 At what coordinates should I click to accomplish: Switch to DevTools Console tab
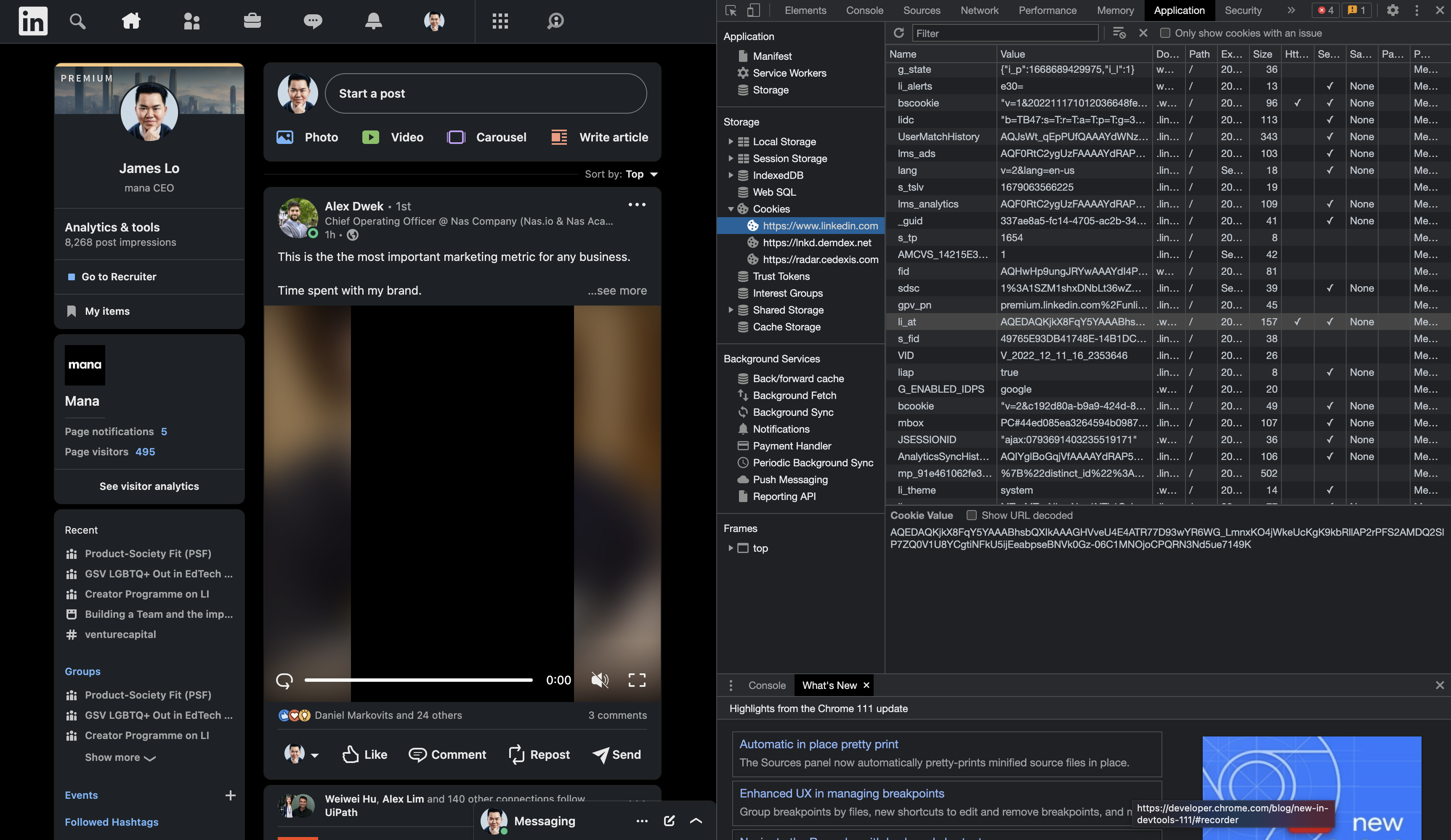[864, 11]
